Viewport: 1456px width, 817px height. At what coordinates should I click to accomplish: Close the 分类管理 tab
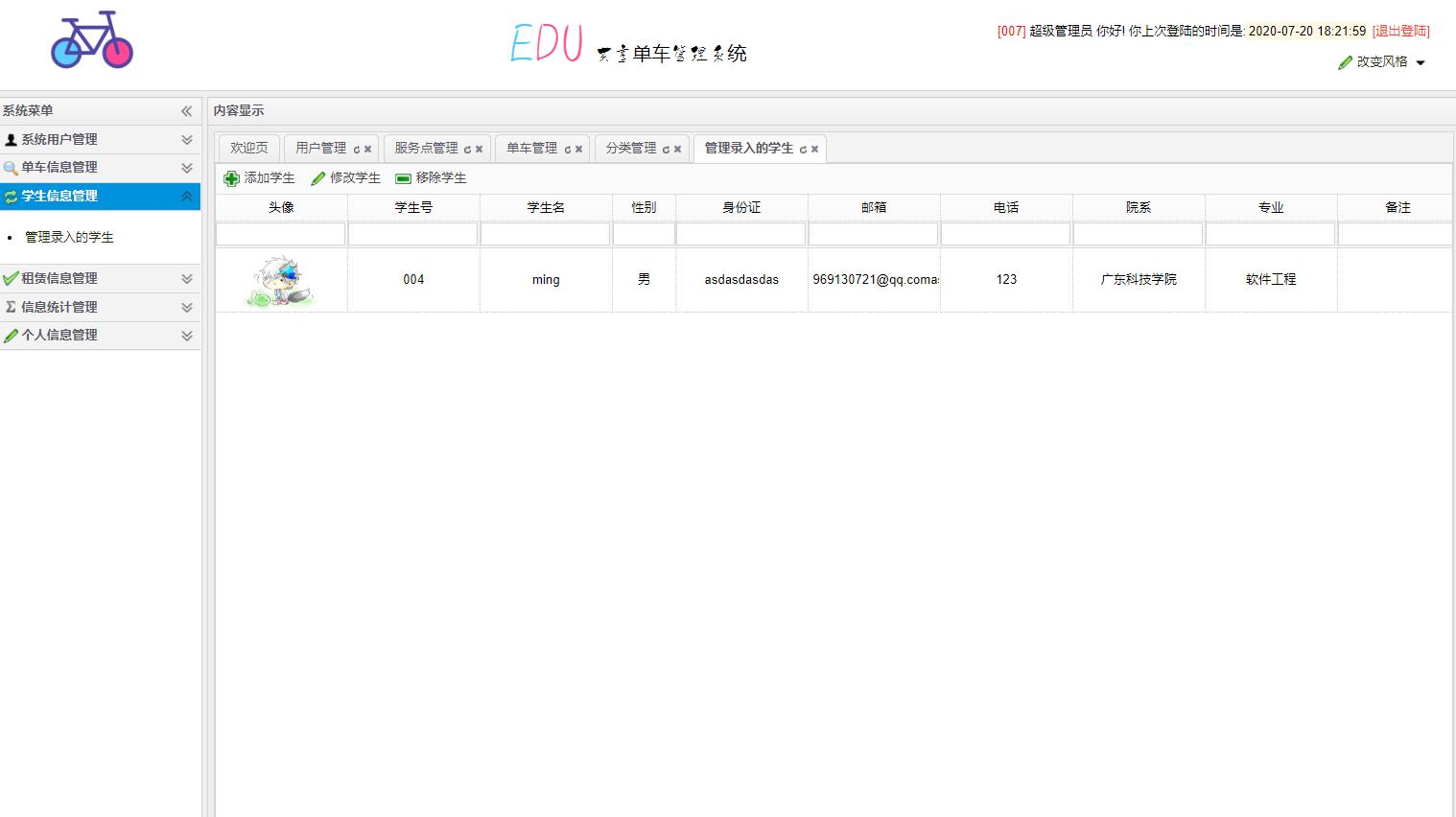coord(677,148)
